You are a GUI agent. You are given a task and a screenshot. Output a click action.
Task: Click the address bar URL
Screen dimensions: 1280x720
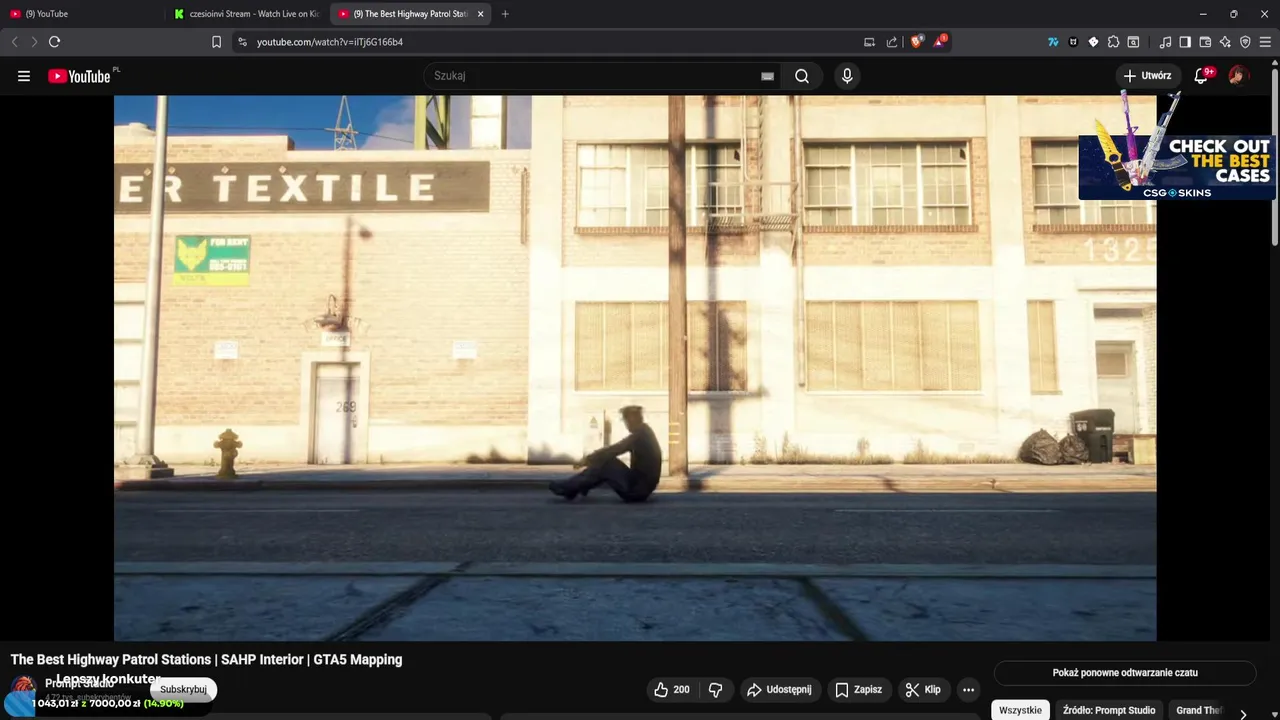tap(330, 42)
